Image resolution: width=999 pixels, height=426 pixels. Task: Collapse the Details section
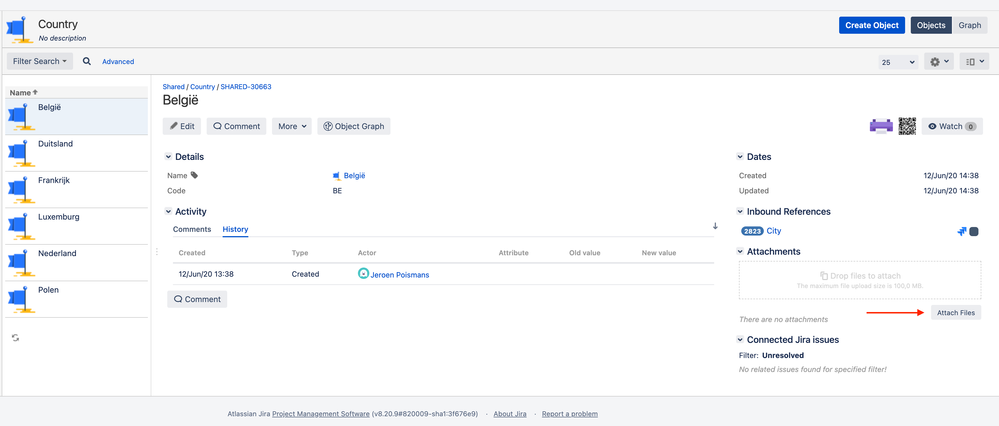tap(168, 157)
